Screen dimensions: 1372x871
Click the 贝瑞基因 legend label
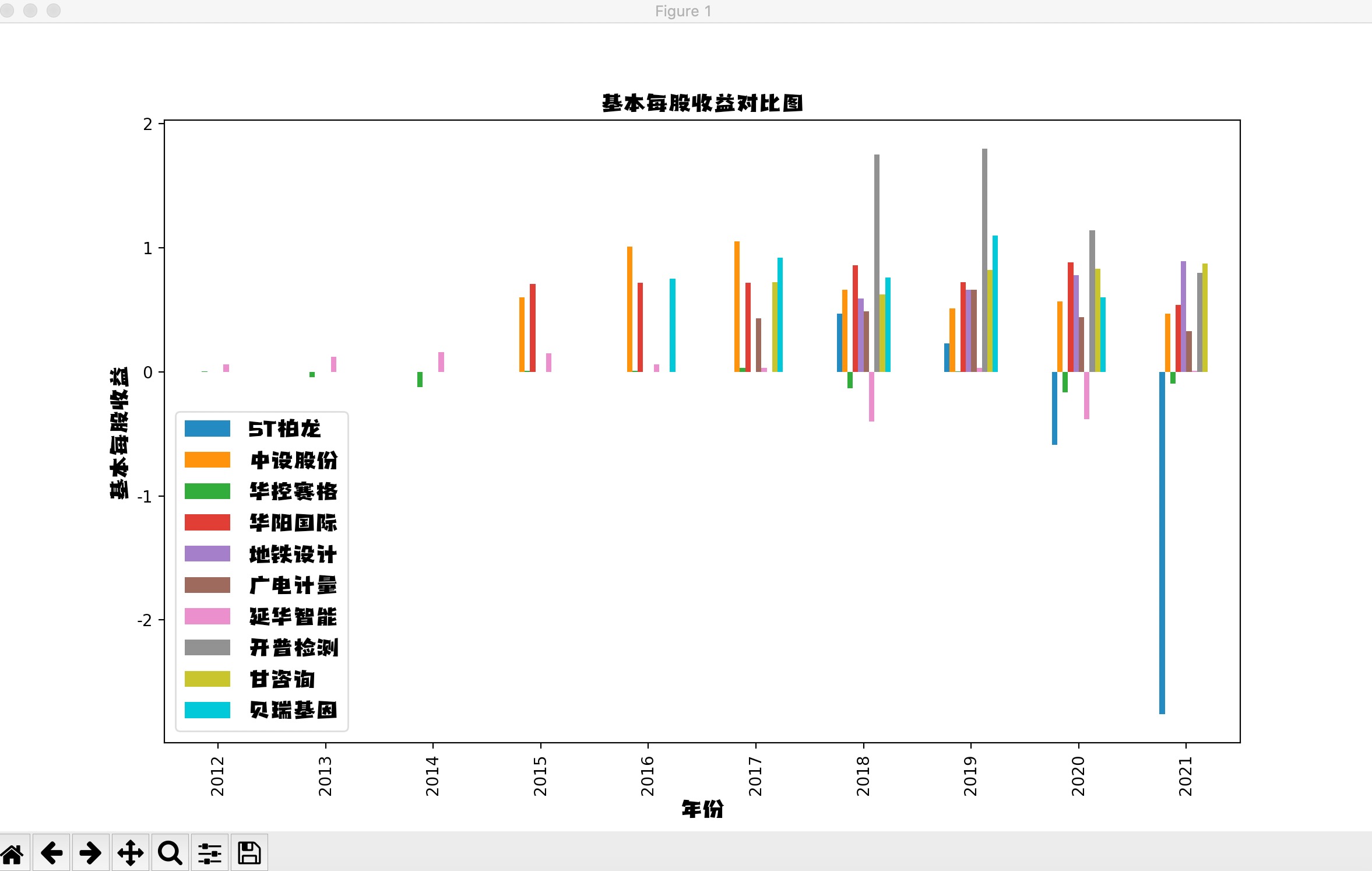(x=294, y=710)
